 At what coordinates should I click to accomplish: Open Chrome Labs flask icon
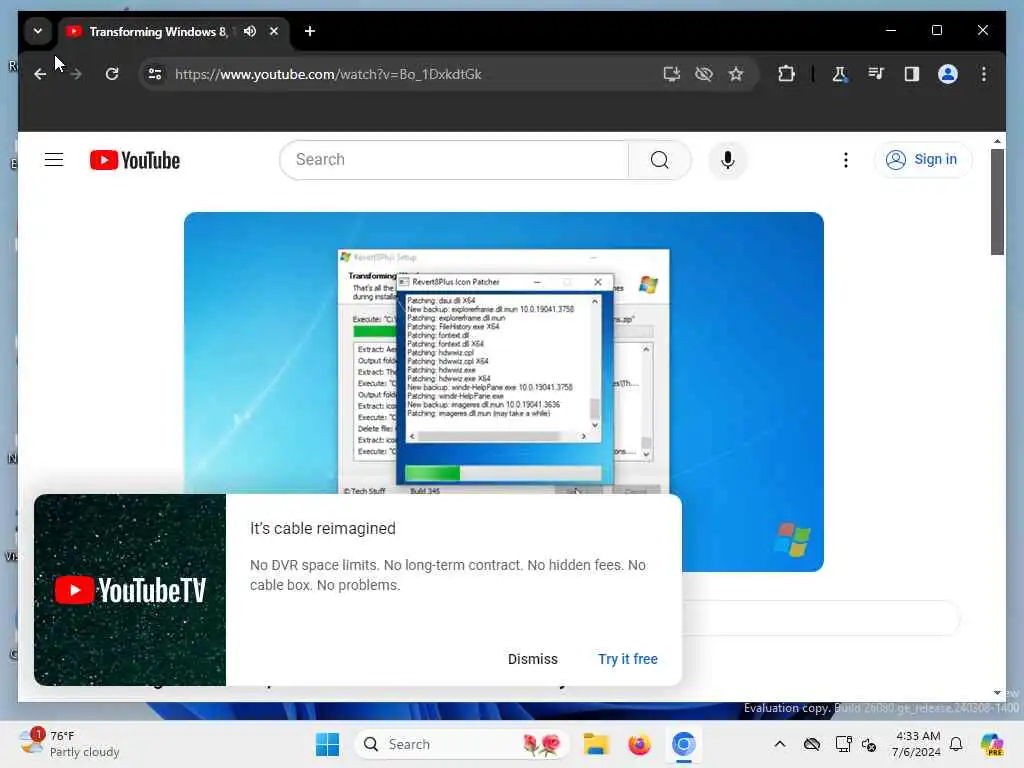(840, 74)
